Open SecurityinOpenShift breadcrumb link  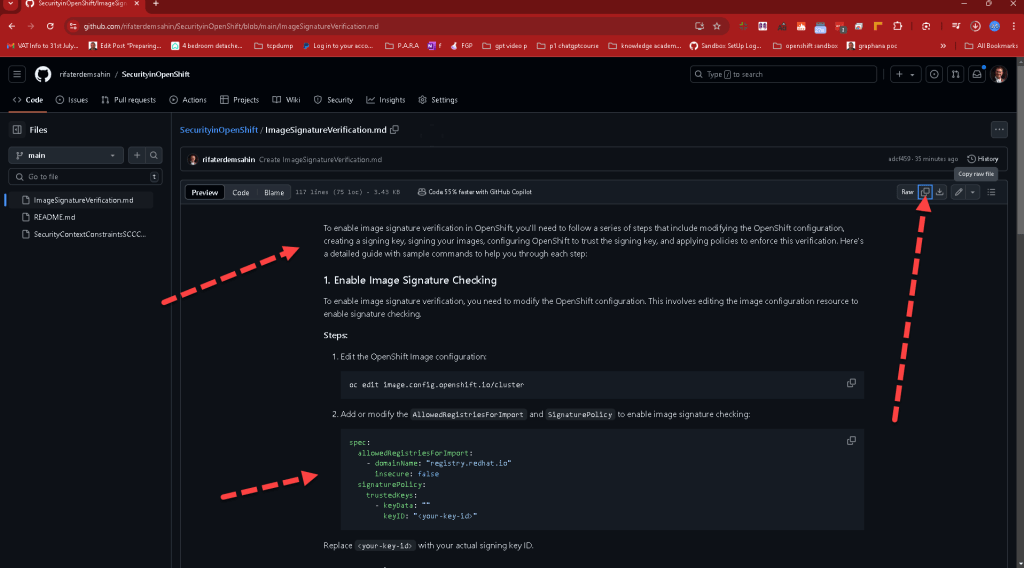219,130
